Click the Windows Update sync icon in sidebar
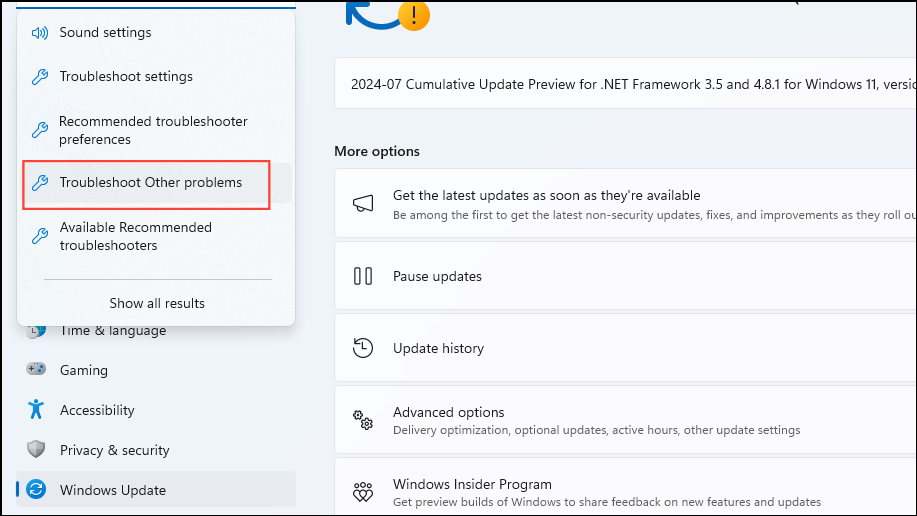Viewport: 917px width, 516px height. [x=36, y=489]
